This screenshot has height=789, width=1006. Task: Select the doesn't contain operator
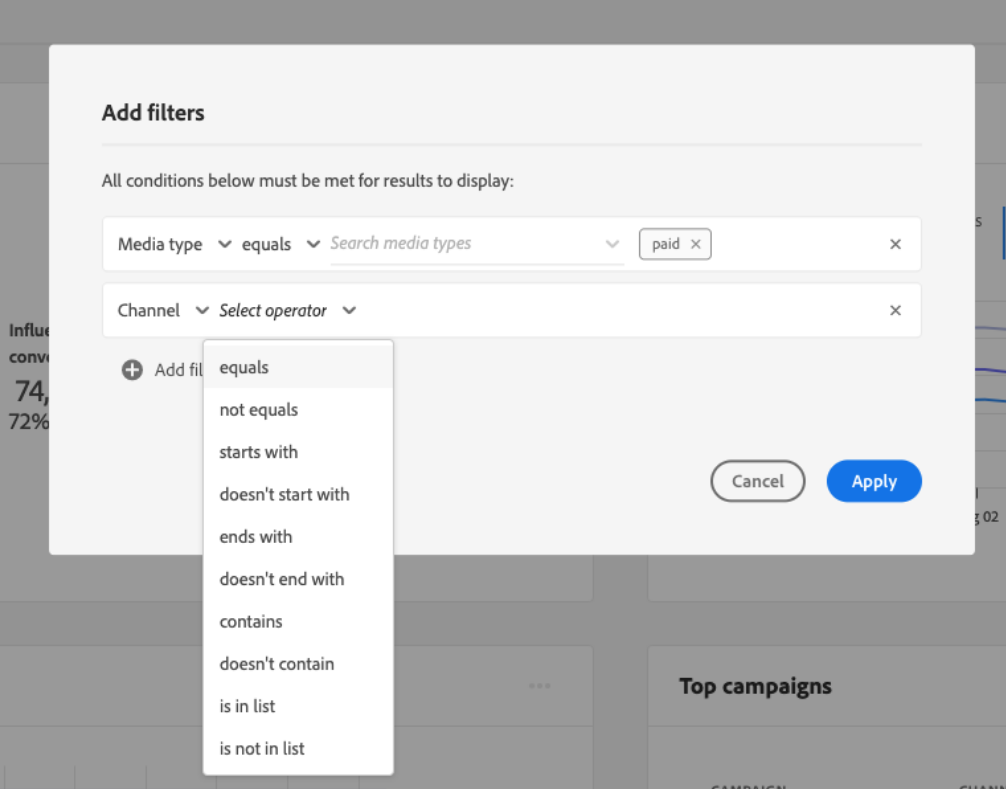[x=298, y=664]
